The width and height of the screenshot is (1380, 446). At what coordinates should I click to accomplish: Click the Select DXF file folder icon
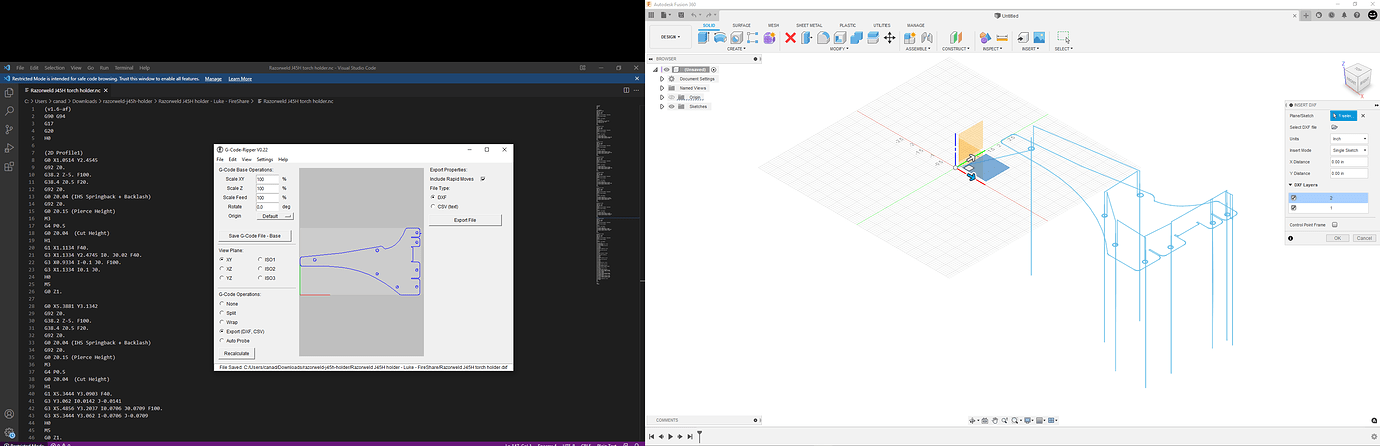click(1334, 127)
